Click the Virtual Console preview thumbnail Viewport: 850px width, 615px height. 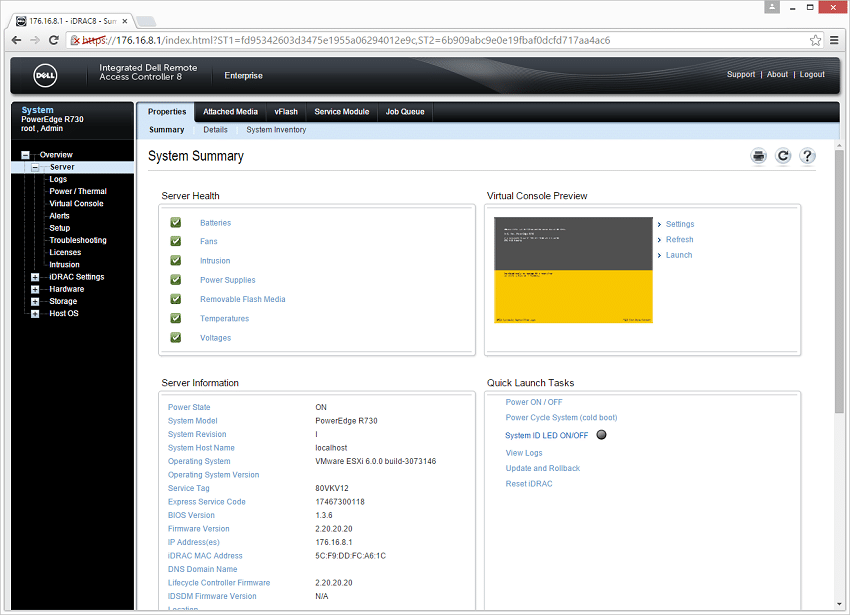(x=573, y=270)
